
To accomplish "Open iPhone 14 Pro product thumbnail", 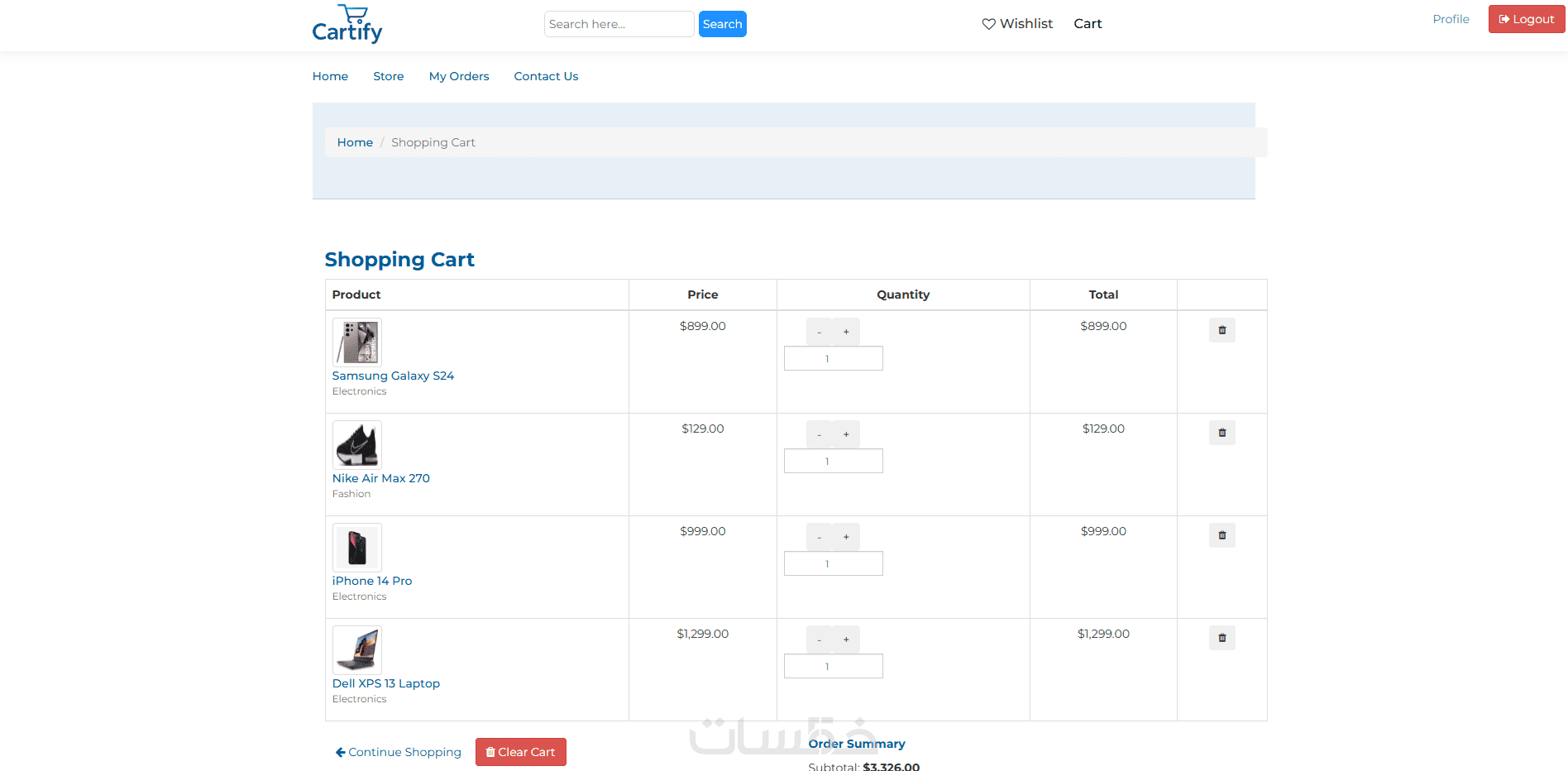I will (x=357, y=548).
